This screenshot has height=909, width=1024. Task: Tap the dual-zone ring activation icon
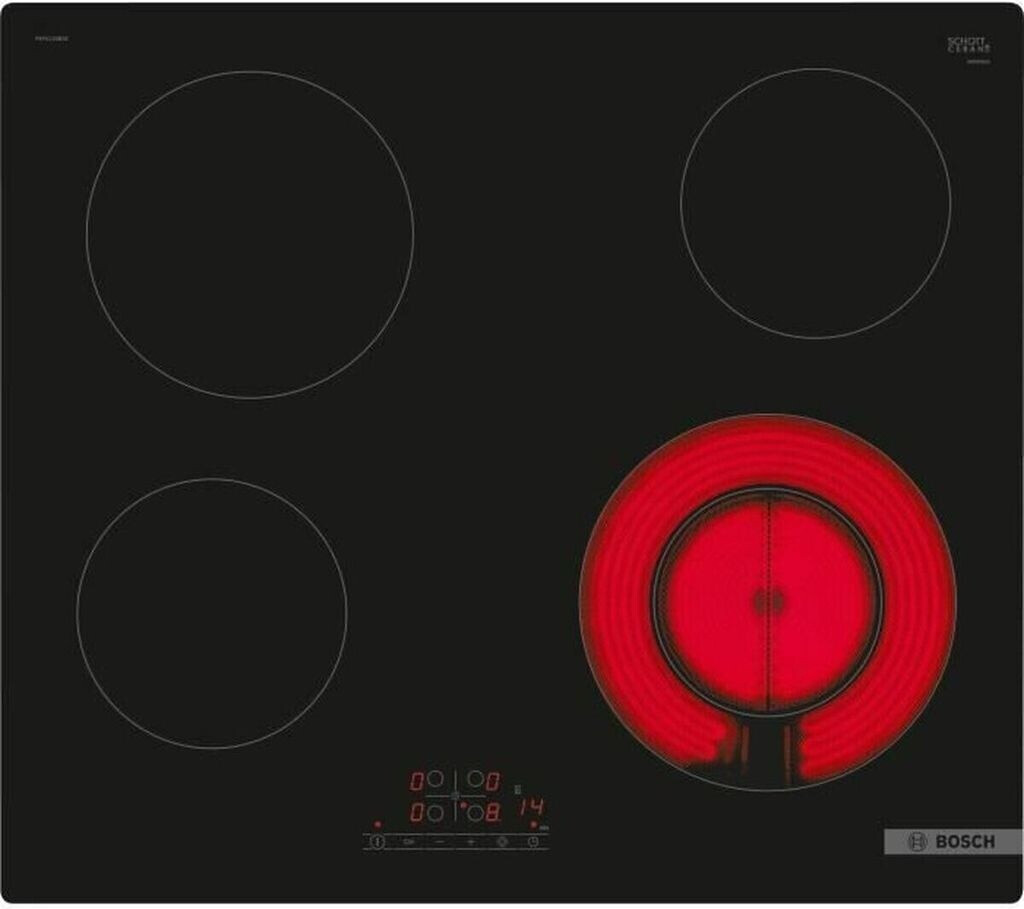[502, 842]
